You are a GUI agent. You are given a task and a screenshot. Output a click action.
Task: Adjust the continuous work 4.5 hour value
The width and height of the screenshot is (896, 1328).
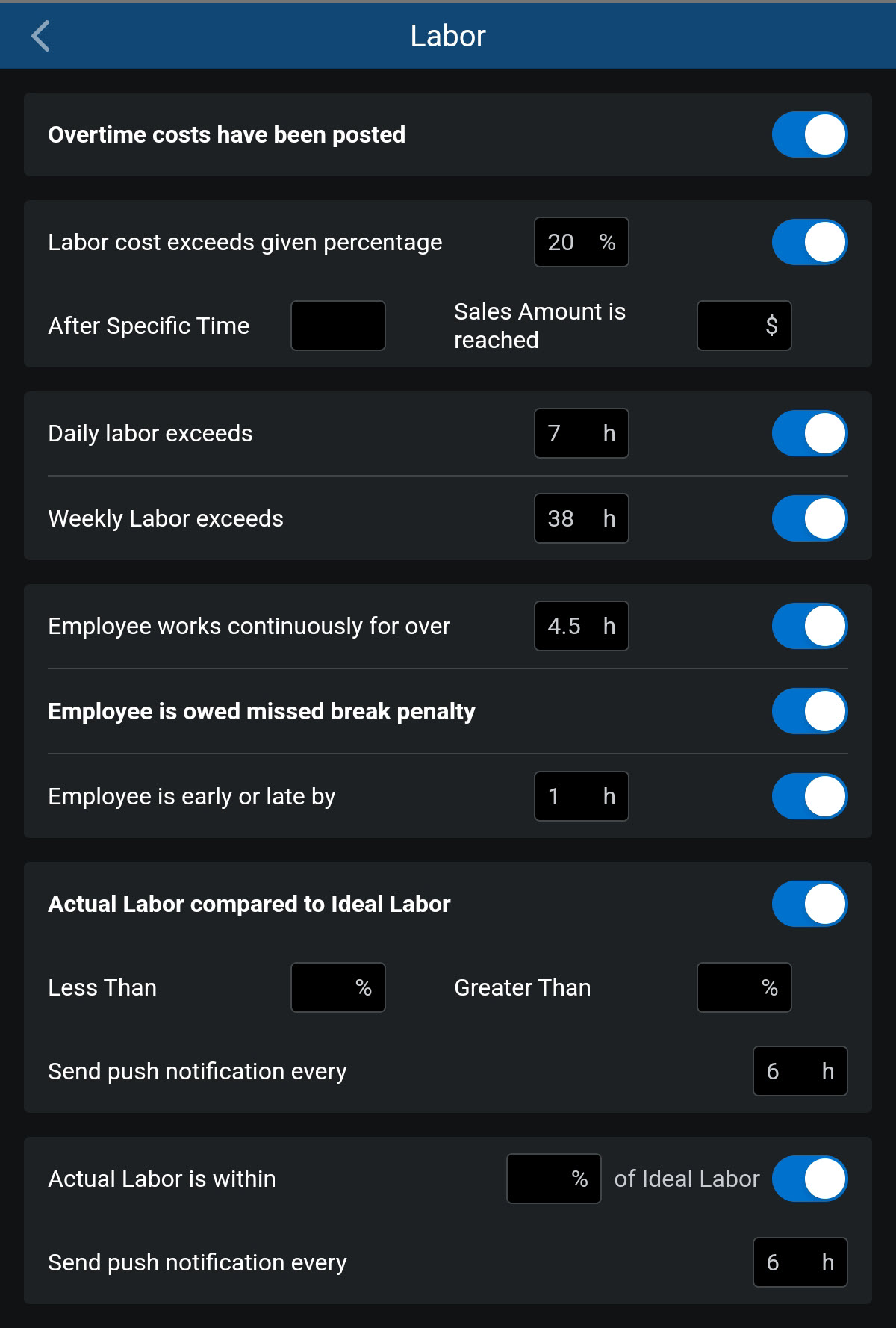pyautogui.click(x=581, y=626)
